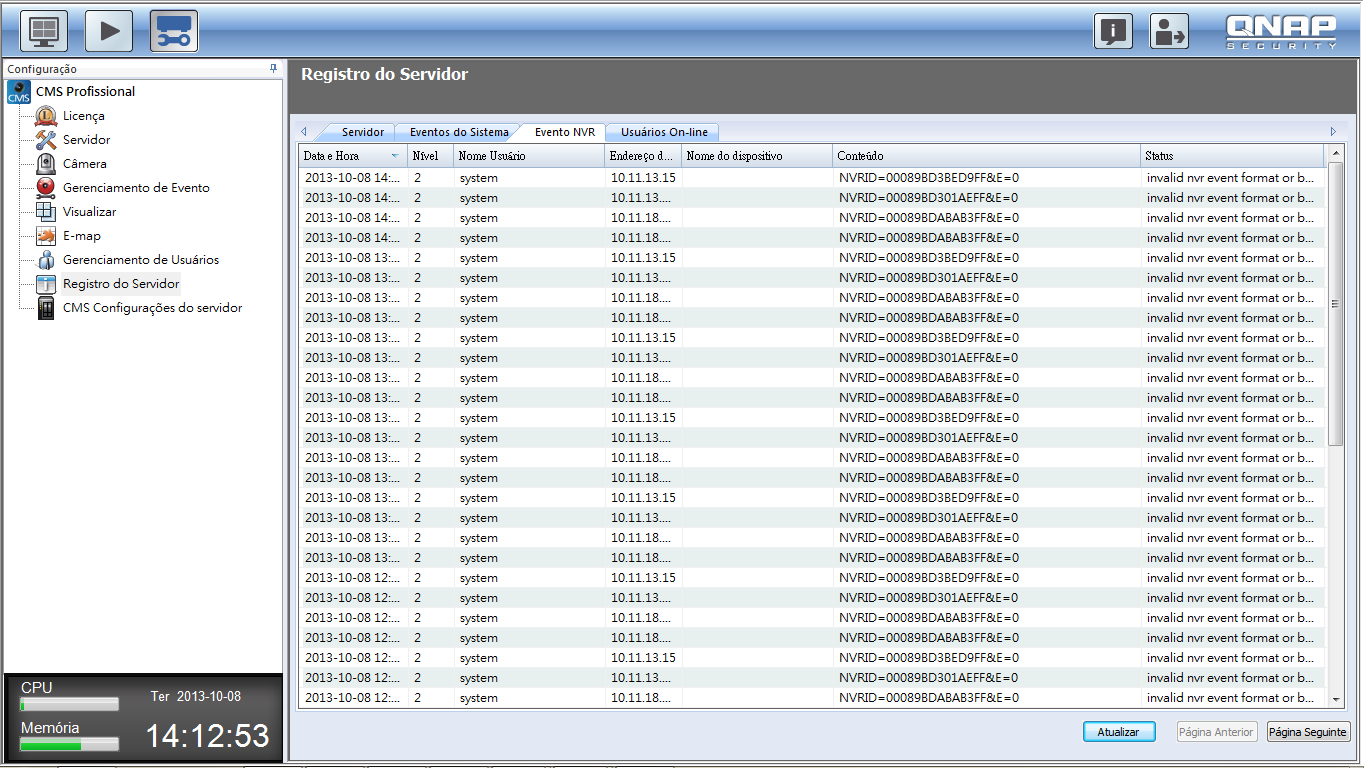1364x768 pixels.
Task: Select E-map tree entry
Action: point(82,236)
